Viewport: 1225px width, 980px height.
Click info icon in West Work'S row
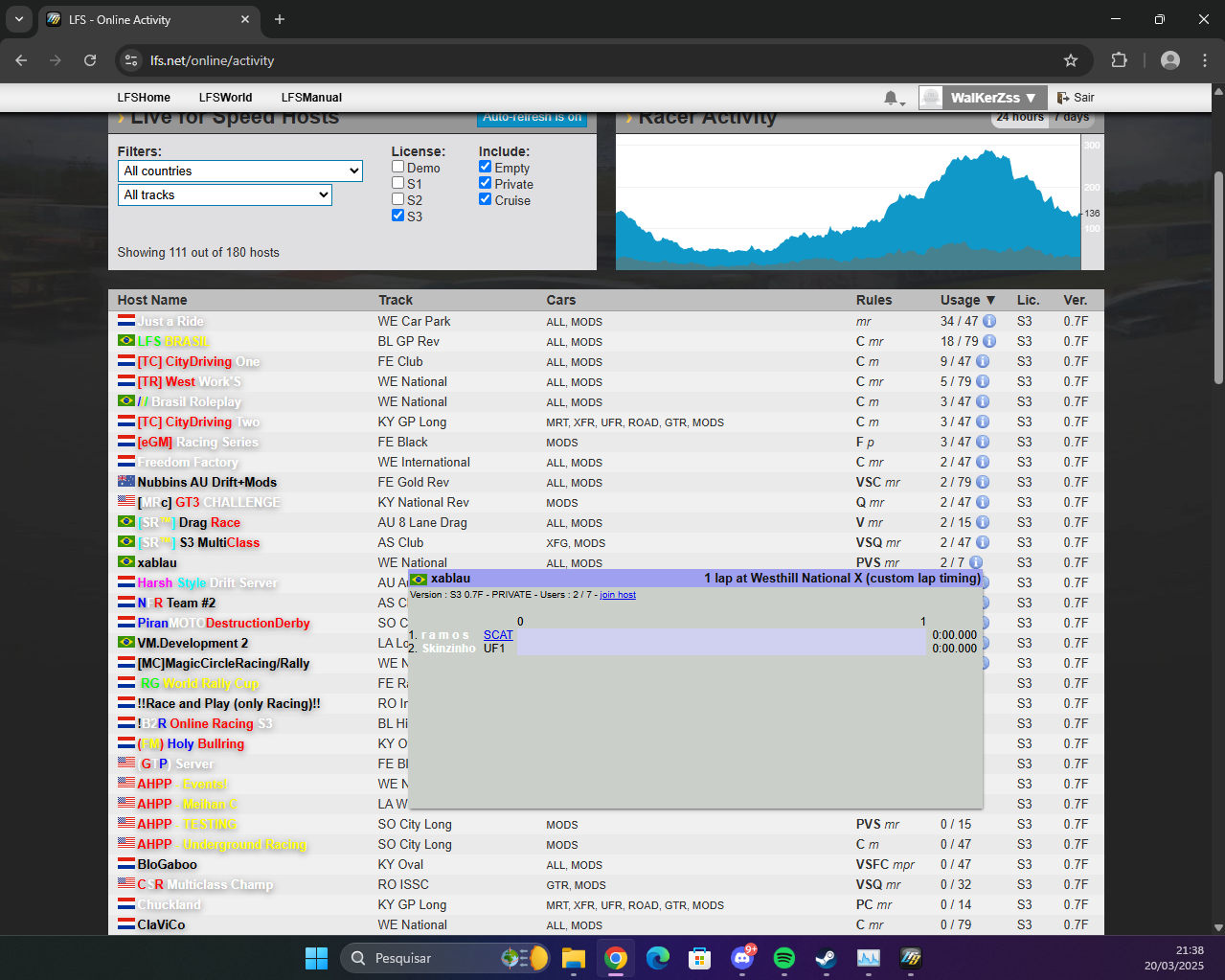(983, 382)
